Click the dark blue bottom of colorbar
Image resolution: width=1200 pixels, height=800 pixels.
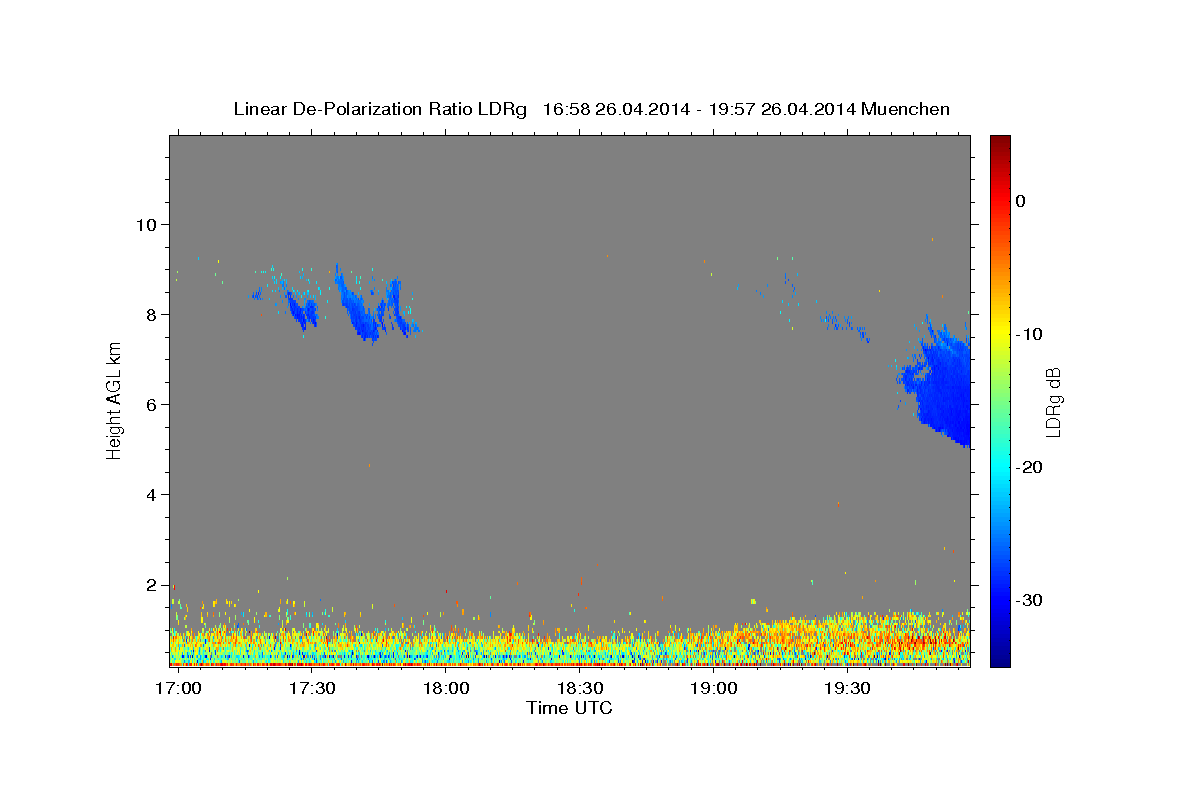click(x=1000, y=658)
